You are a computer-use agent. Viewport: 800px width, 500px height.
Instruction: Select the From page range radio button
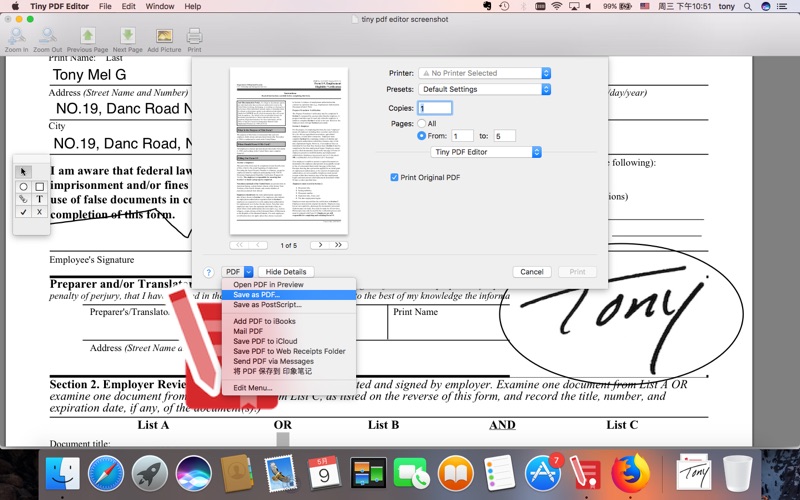pyautogui.click(x=422, y=136)
